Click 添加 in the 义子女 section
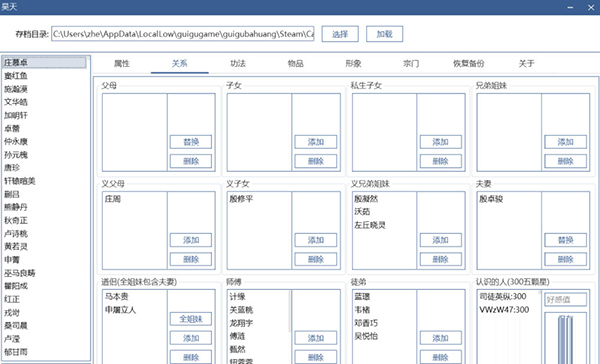Viewport: 600px width, 364px height. click(316, 240)
